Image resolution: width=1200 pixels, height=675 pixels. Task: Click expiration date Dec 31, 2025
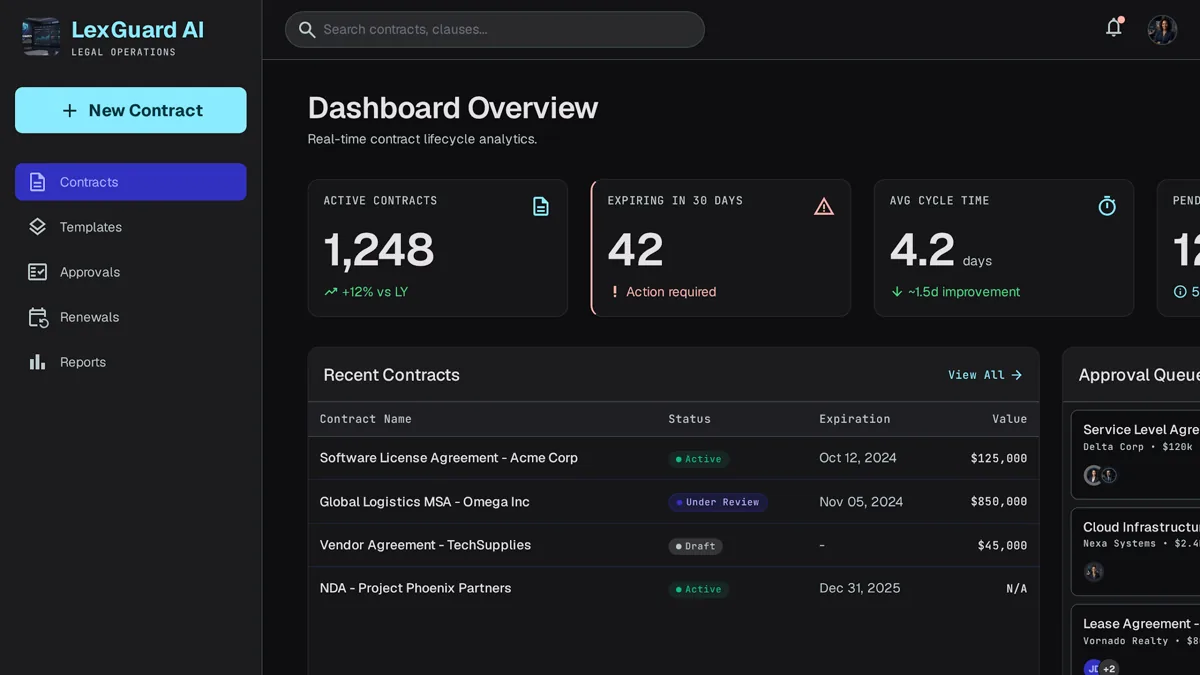coord(860,588)
